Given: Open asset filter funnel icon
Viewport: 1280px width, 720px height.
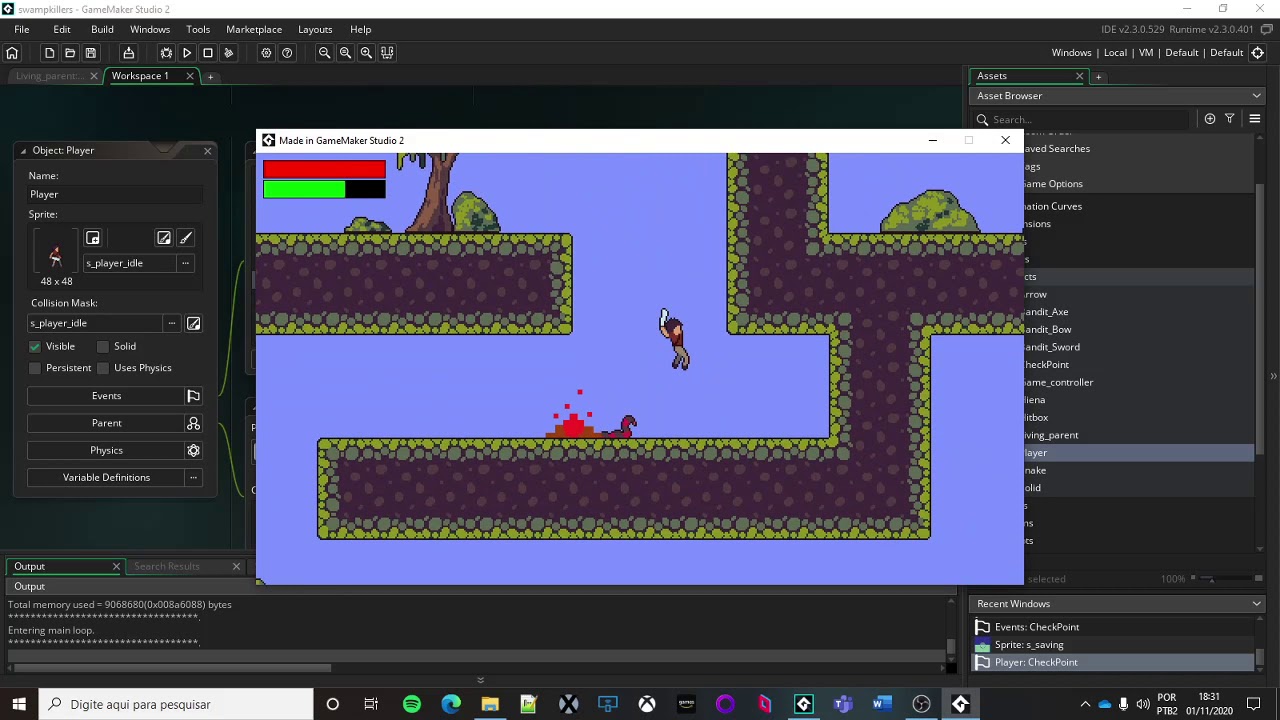Looking at the screenshot, I should (x=1230, y=119).
